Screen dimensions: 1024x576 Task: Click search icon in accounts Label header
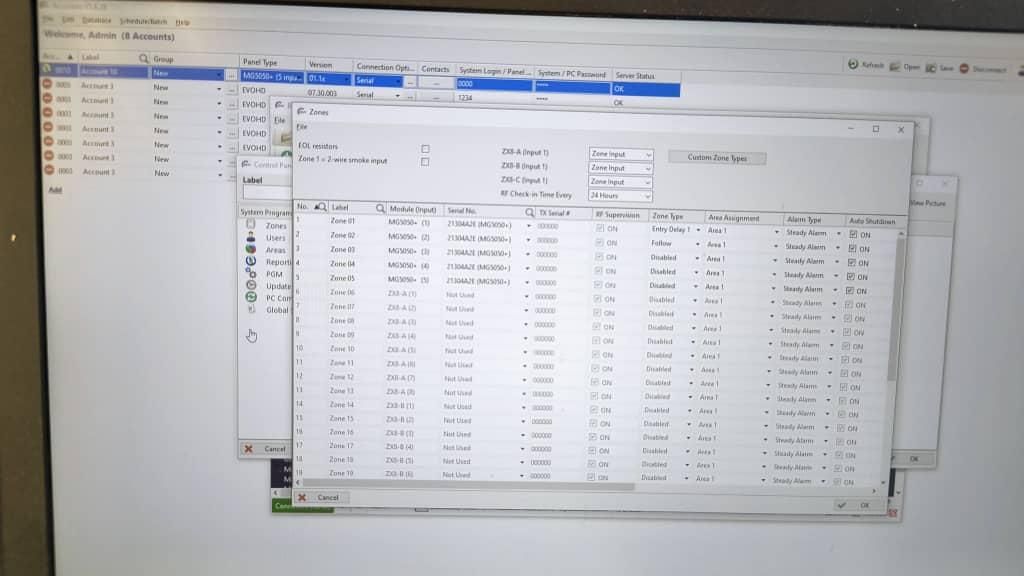tap(144, 59)
